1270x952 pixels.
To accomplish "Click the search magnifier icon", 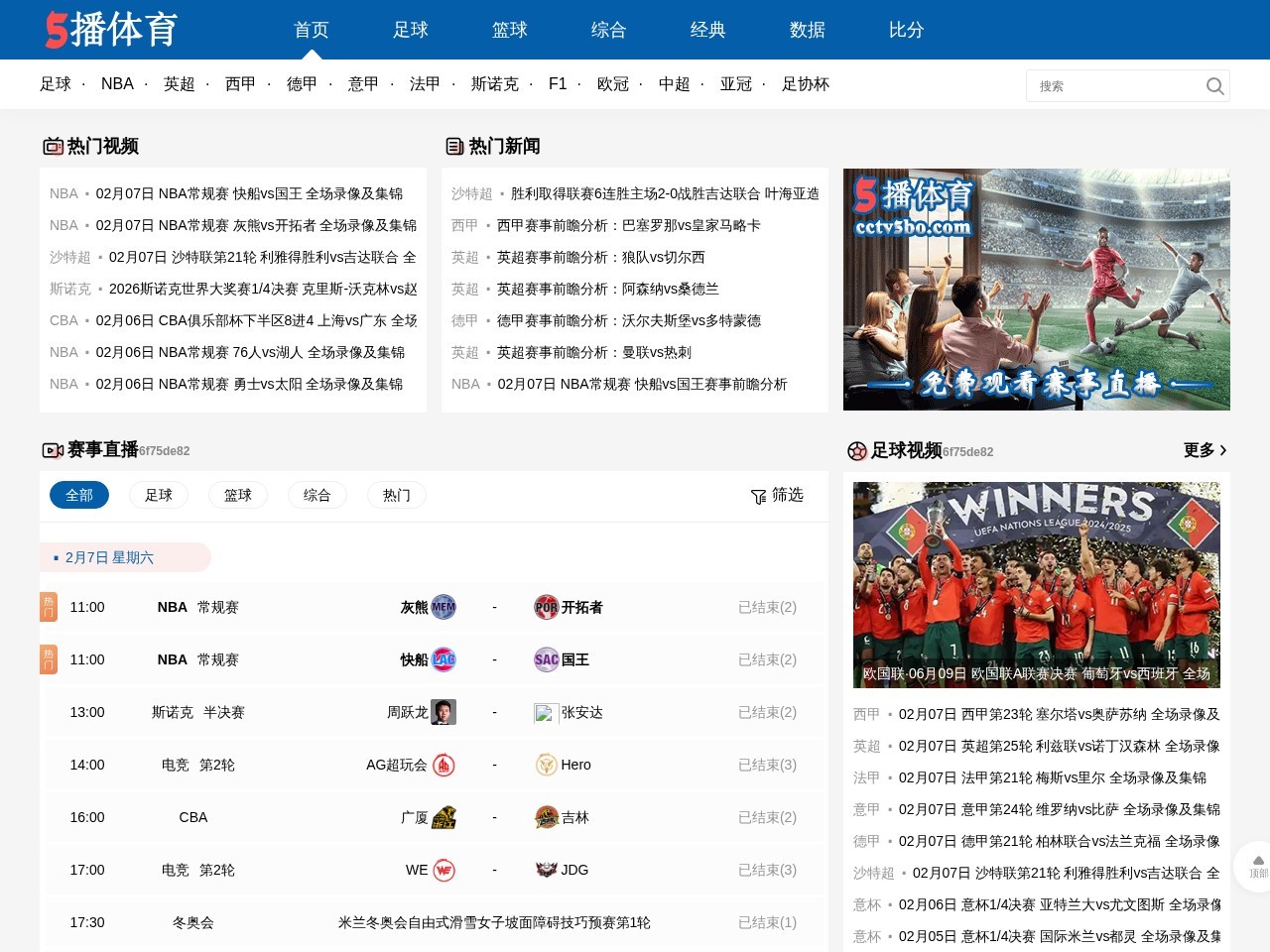I will (1214, 86).
